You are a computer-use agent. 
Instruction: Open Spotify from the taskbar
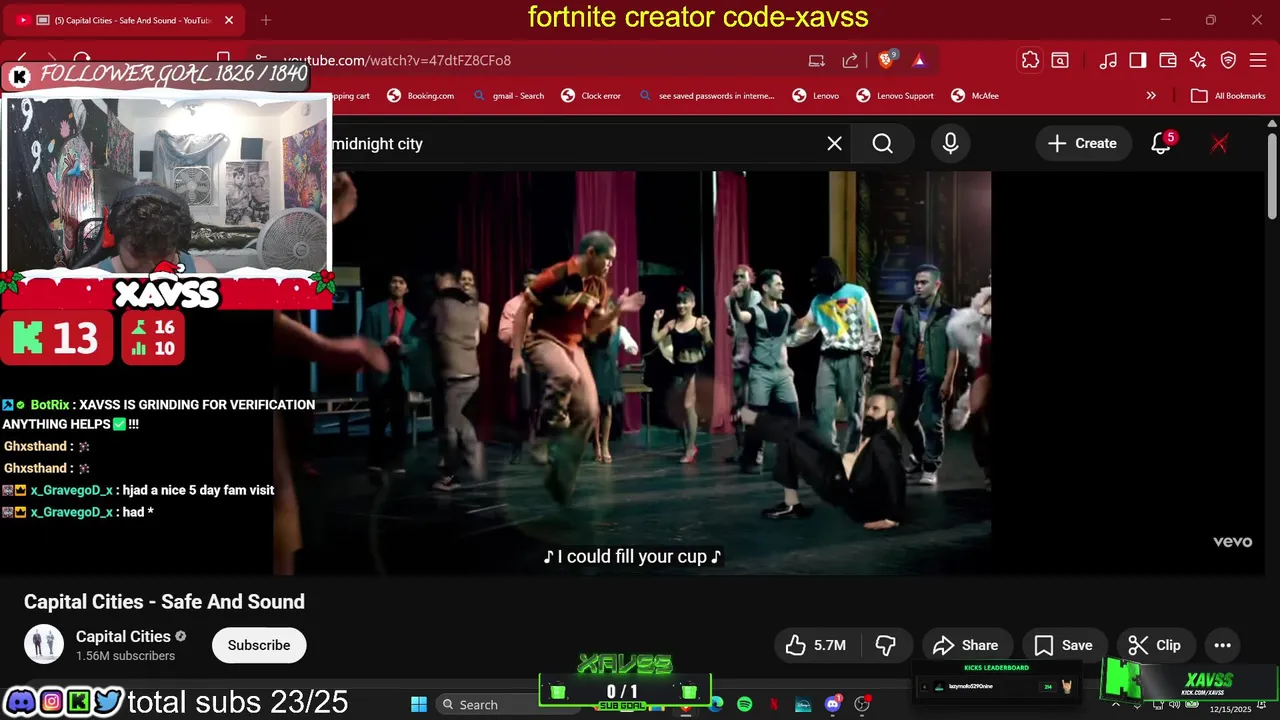744,705
